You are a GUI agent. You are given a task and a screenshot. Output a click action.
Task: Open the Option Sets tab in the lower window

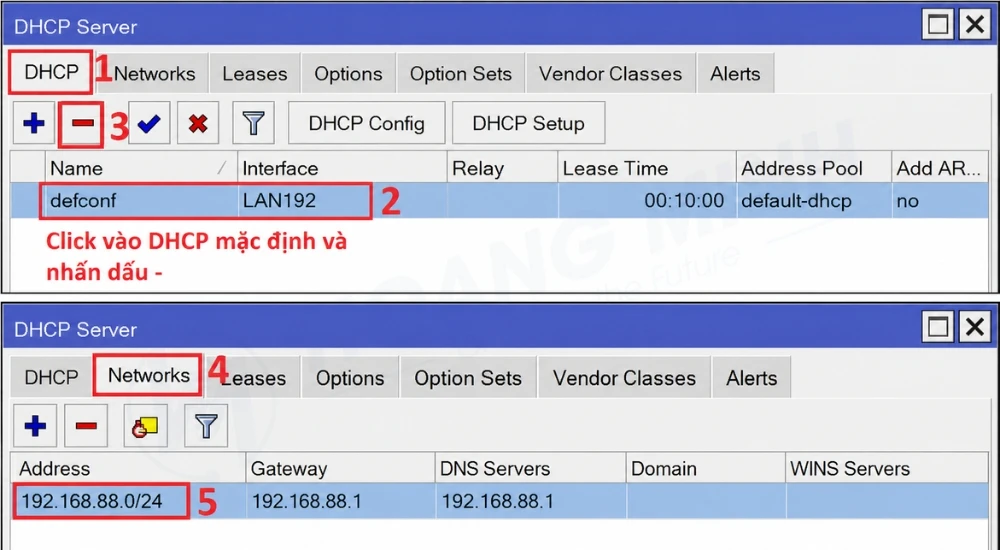click(467, 378)
